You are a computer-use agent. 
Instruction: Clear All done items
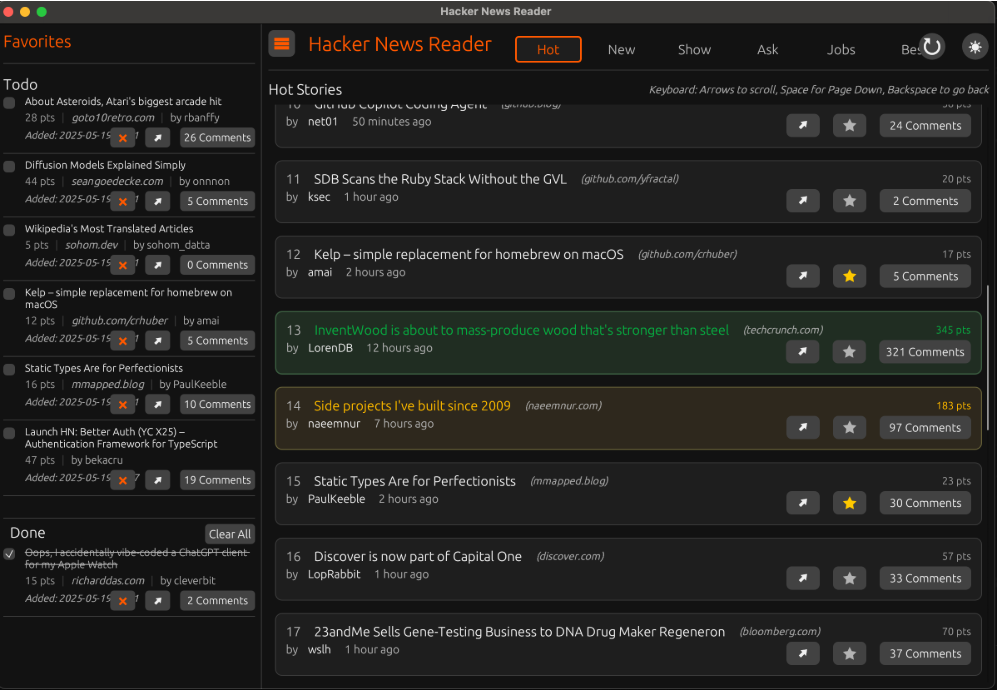(x=230, y=534)
